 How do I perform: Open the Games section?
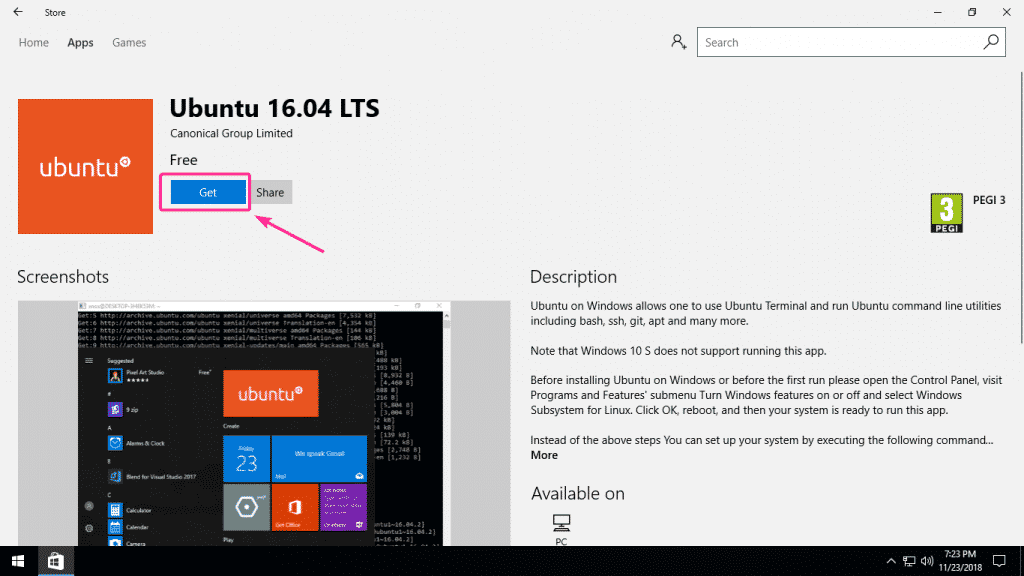pos(129,42)
